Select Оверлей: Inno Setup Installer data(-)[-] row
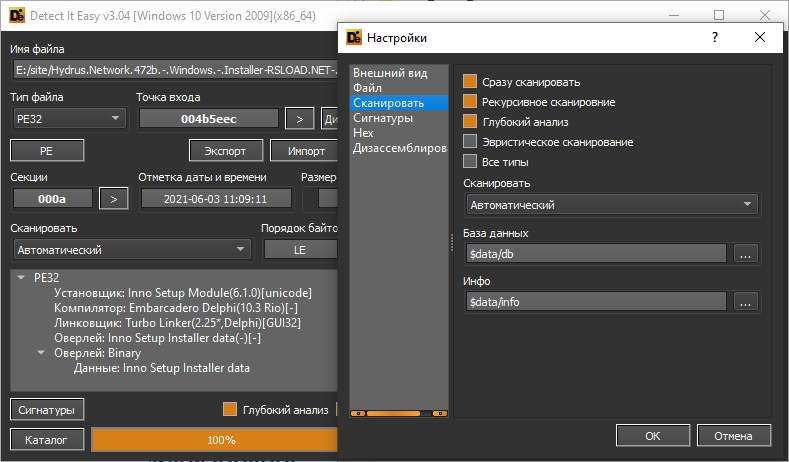789x462 pixels. click(x=157, y=338)
